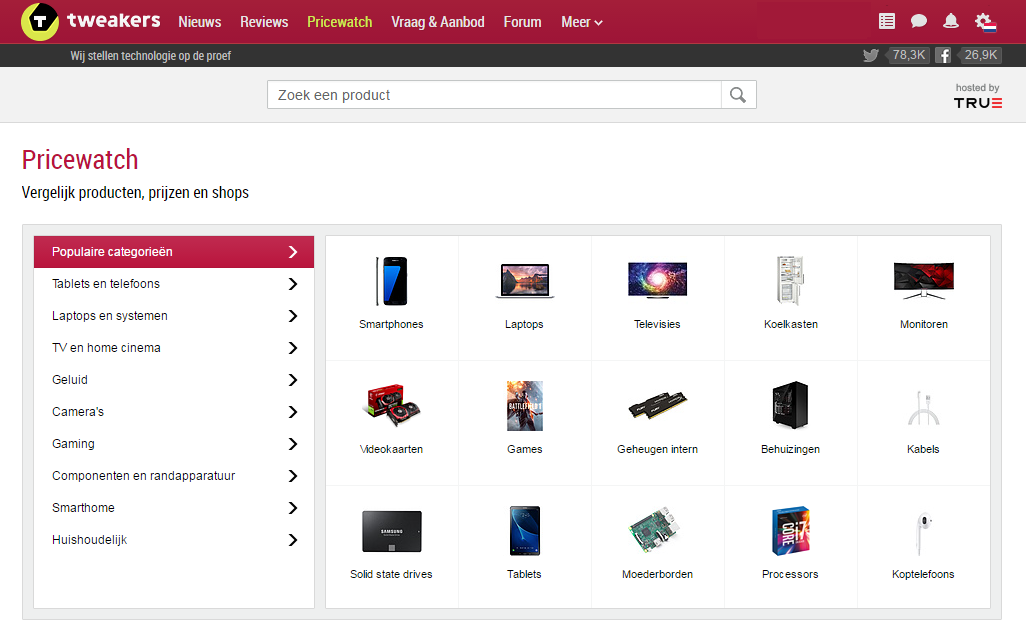Expand arrow for Componenten en randapparatuur
The width and height of the screenshot is (1026, 633).
tap(293, 477)
